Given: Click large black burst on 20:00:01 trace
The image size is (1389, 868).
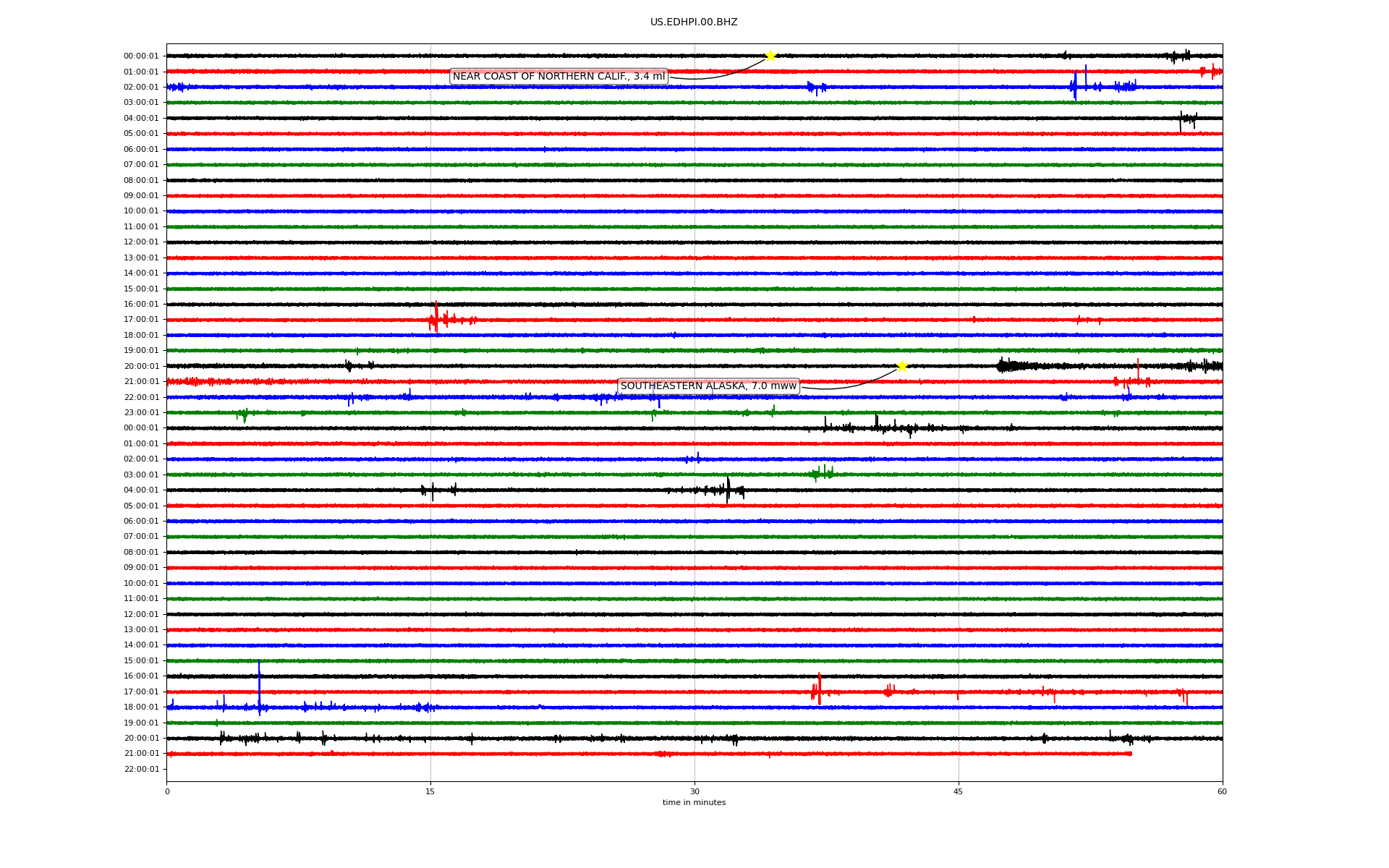Looking at the screenshot, I should [x=1007, y=366].
